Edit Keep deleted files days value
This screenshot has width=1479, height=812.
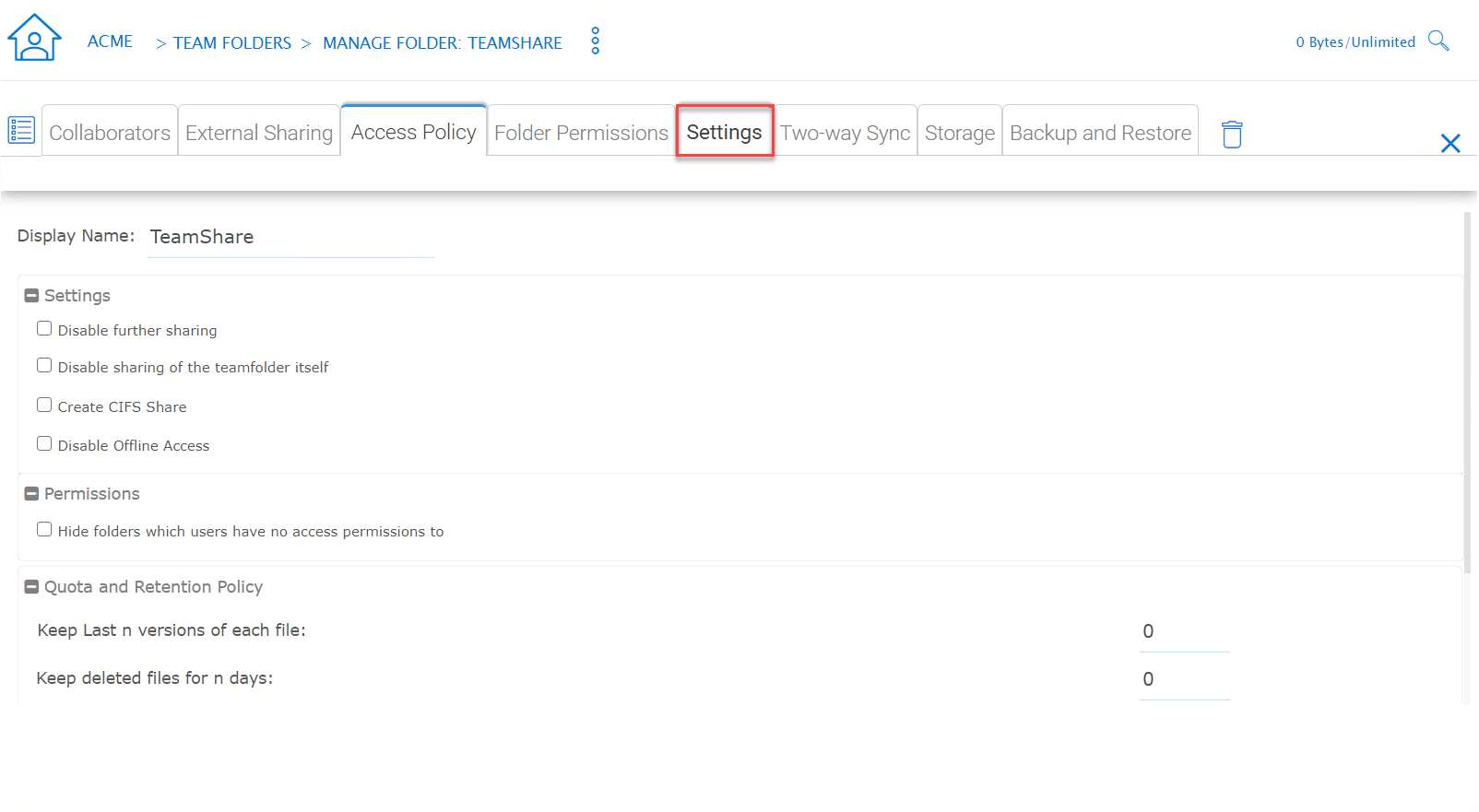pos(1184,679)
